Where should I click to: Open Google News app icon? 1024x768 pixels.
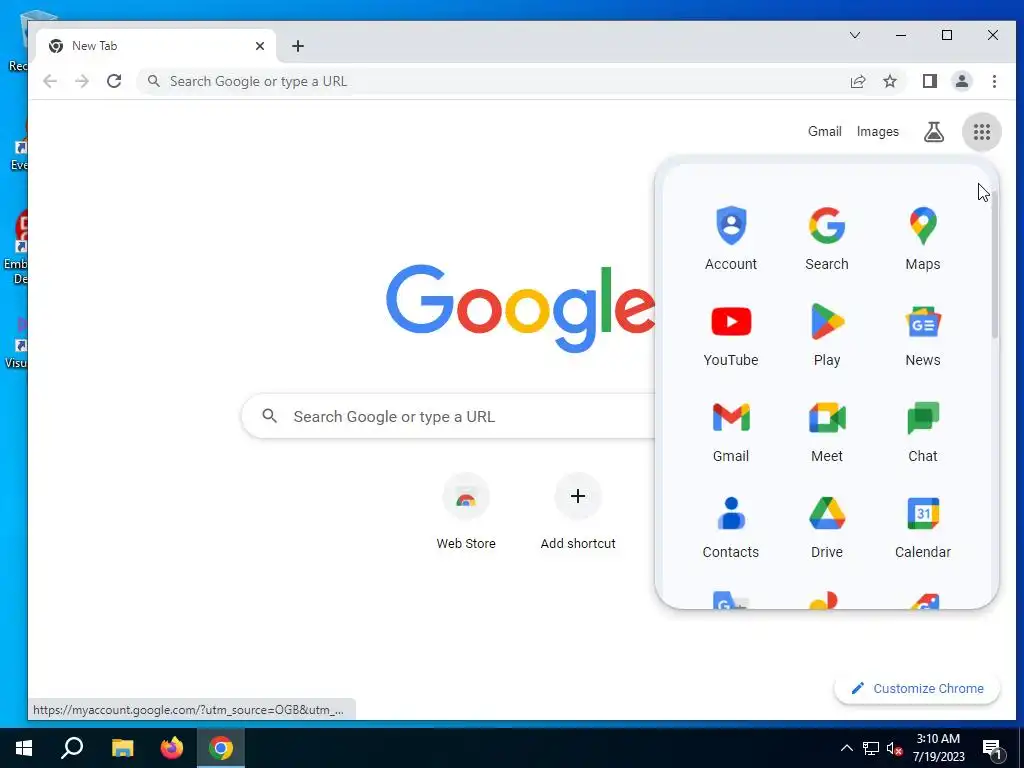tap(923, 334)
